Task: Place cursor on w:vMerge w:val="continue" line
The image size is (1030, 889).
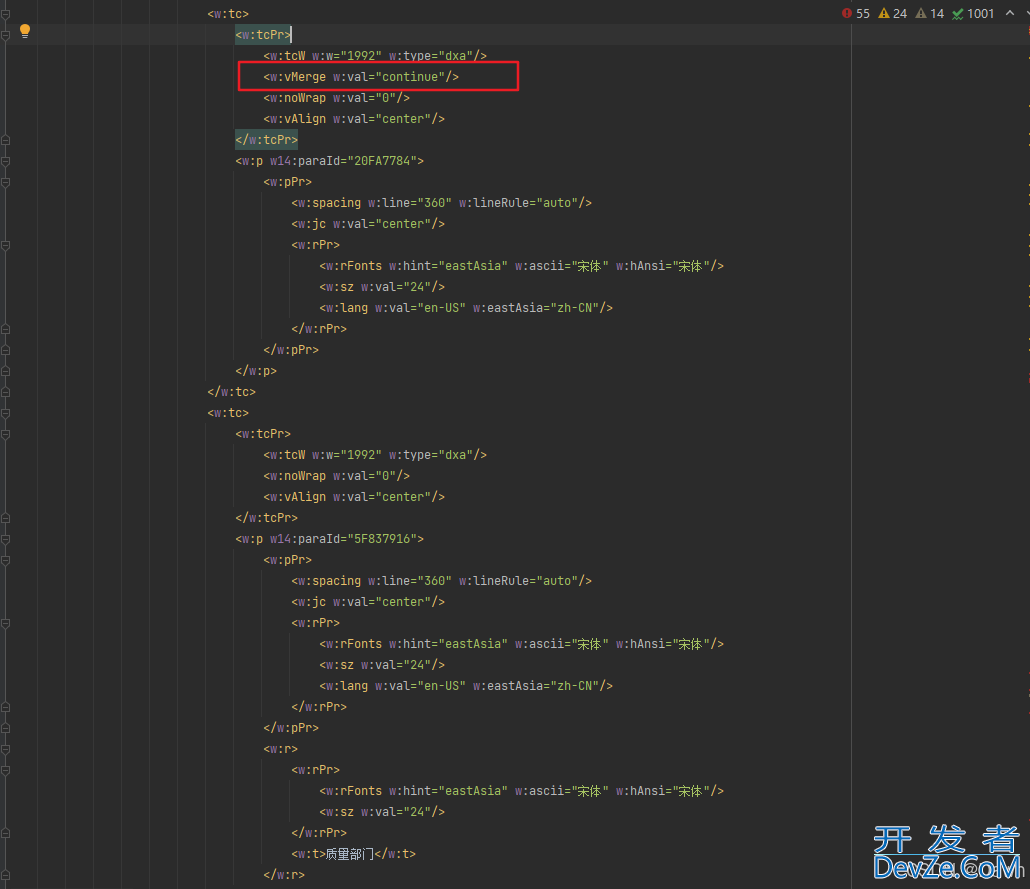Action: (x=361, y=77)
